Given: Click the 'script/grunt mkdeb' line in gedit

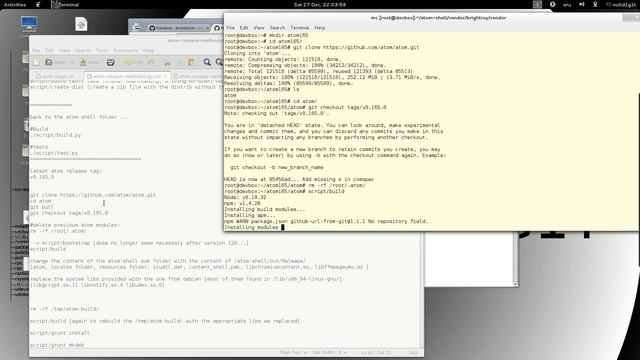Looking at the screenshot, I should pos(57,345).
